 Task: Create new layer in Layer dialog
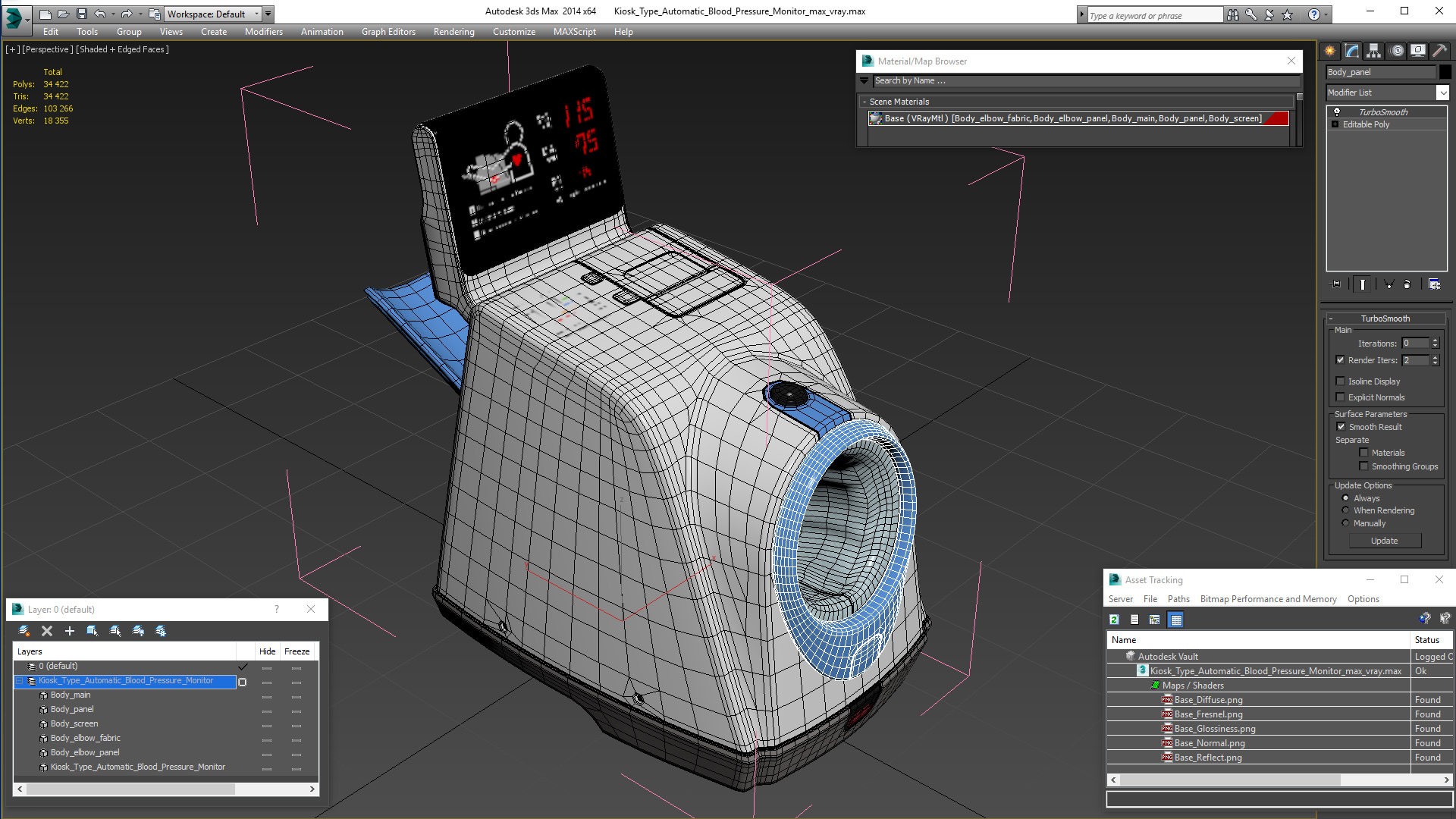(x=24, y=631)
